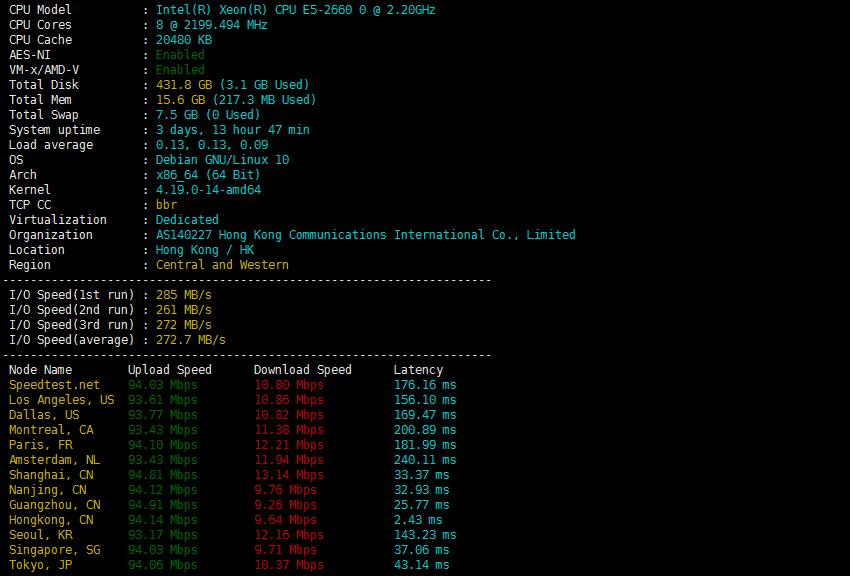This screenshot has height=576, width=850.
Task: Click the Enabled status next to AES-NI
Action: [180, 55]
